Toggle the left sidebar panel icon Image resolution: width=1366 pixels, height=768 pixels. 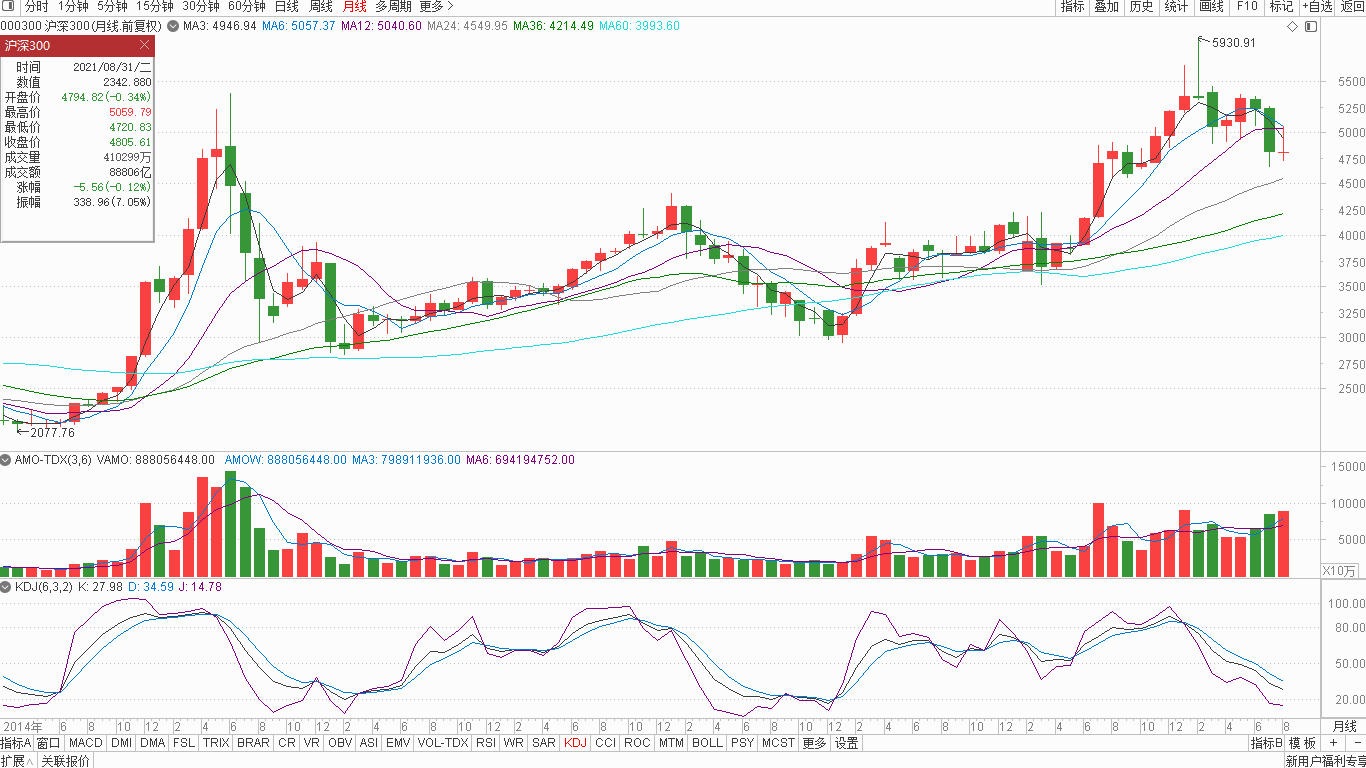7,6
